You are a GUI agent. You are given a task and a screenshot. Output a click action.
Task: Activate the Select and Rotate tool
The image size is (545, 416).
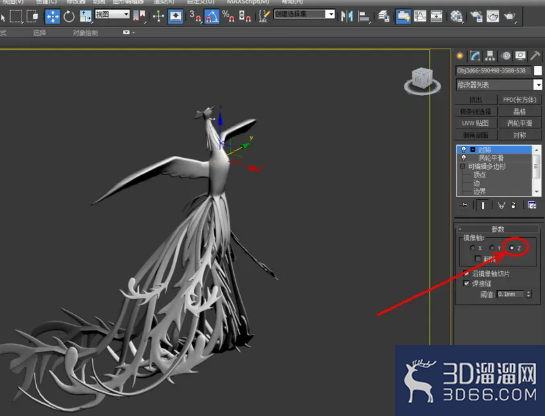(69, 16)
